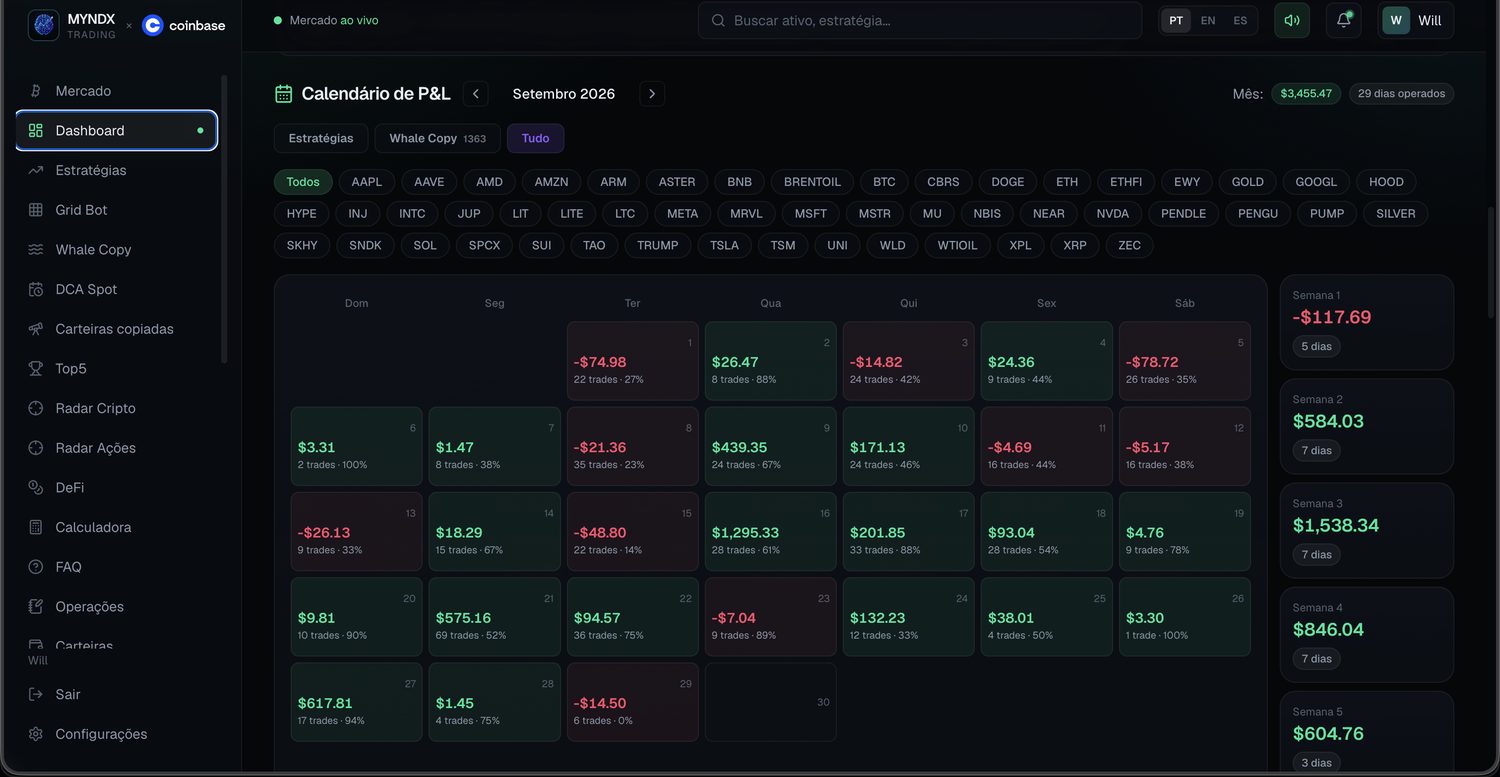Go to next month chevron

[x=652, y=94]
